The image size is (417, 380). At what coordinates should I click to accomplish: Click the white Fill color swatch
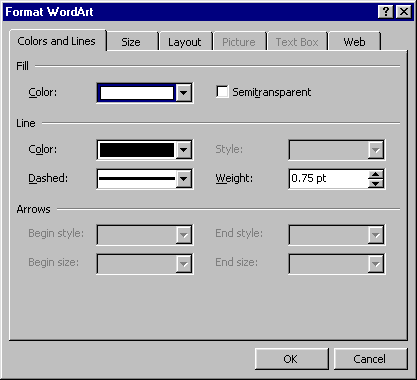pos(137,93)
